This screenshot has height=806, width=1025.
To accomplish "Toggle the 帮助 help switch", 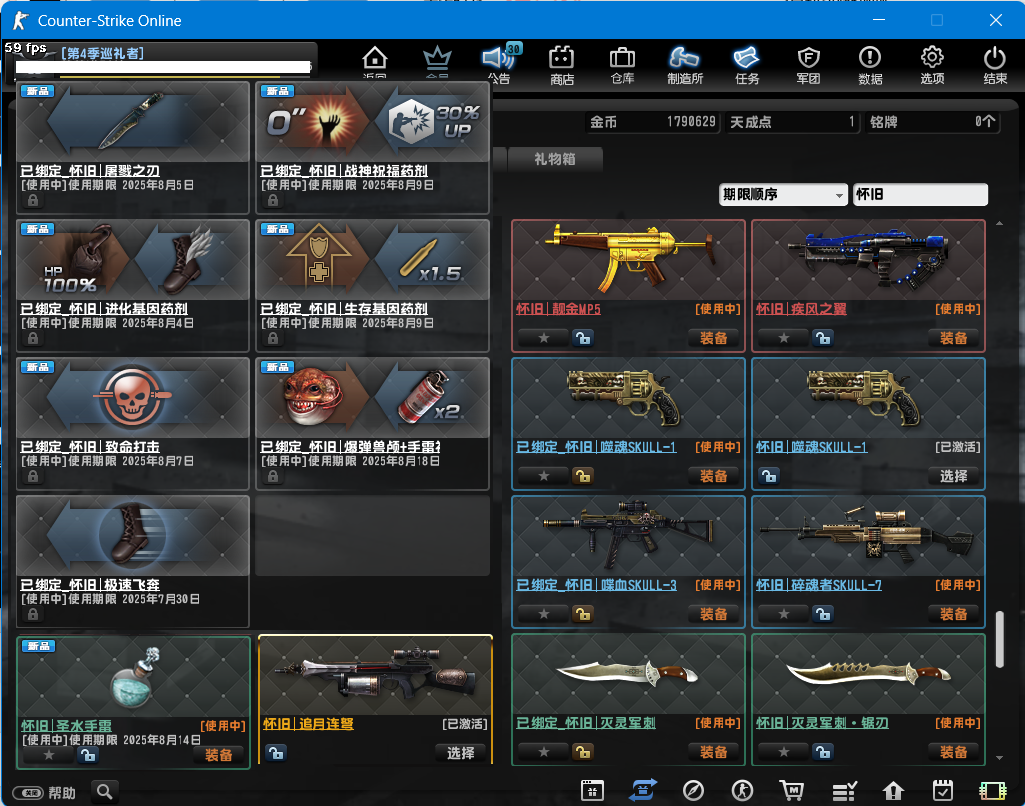I will [x=28, y=793].
